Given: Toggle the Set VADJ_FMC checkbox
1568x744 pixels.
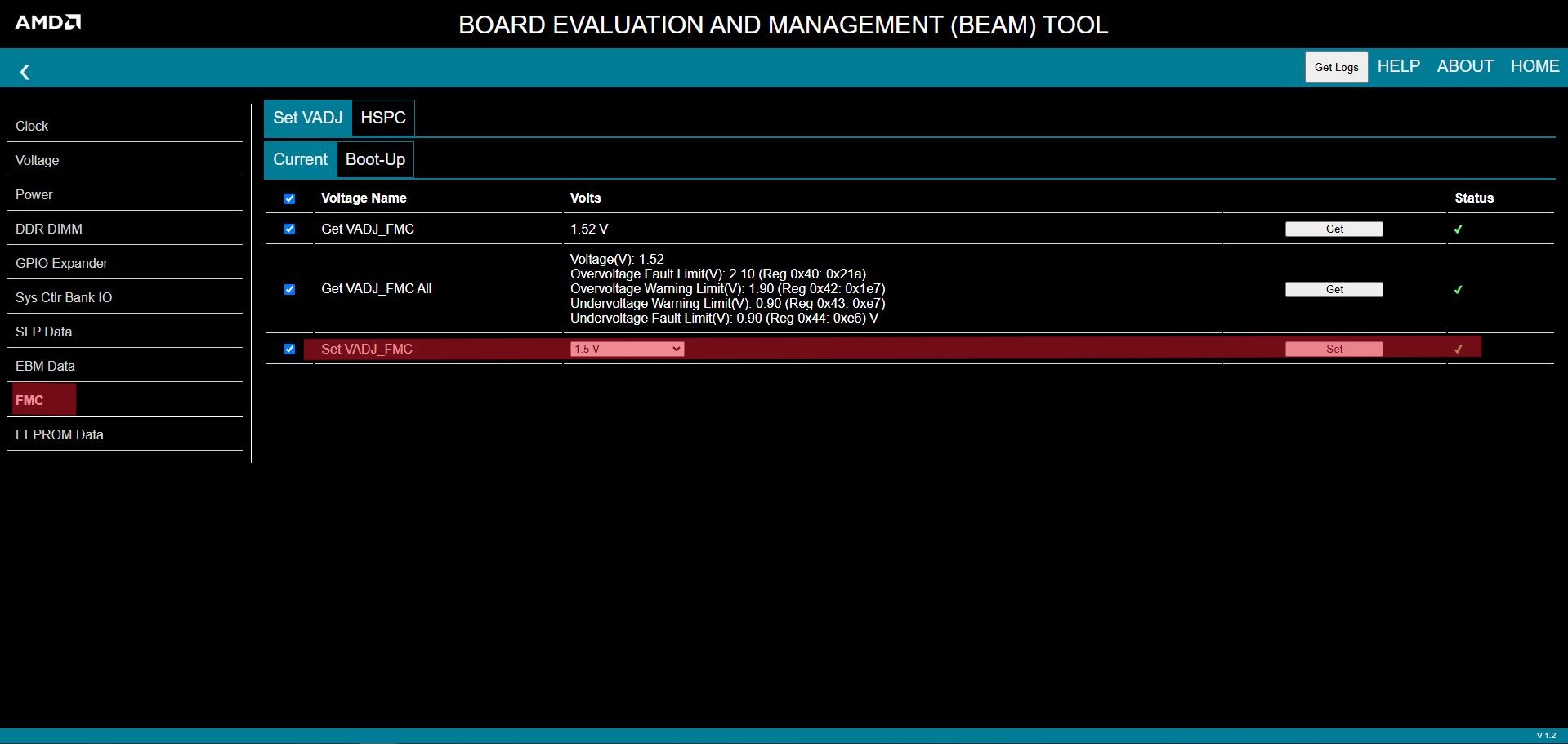Looking at the screenshot, I should [x=289, y=350].
